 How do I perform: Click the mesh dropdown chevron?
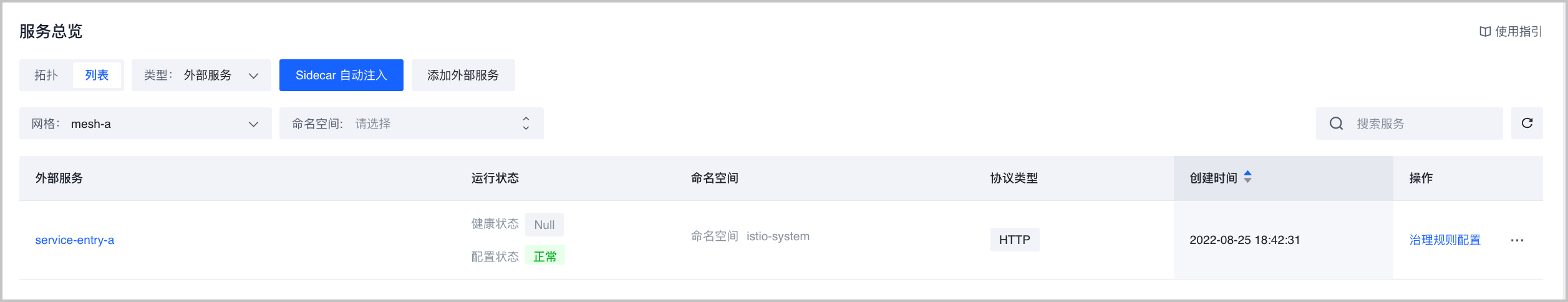coord(253,124)
